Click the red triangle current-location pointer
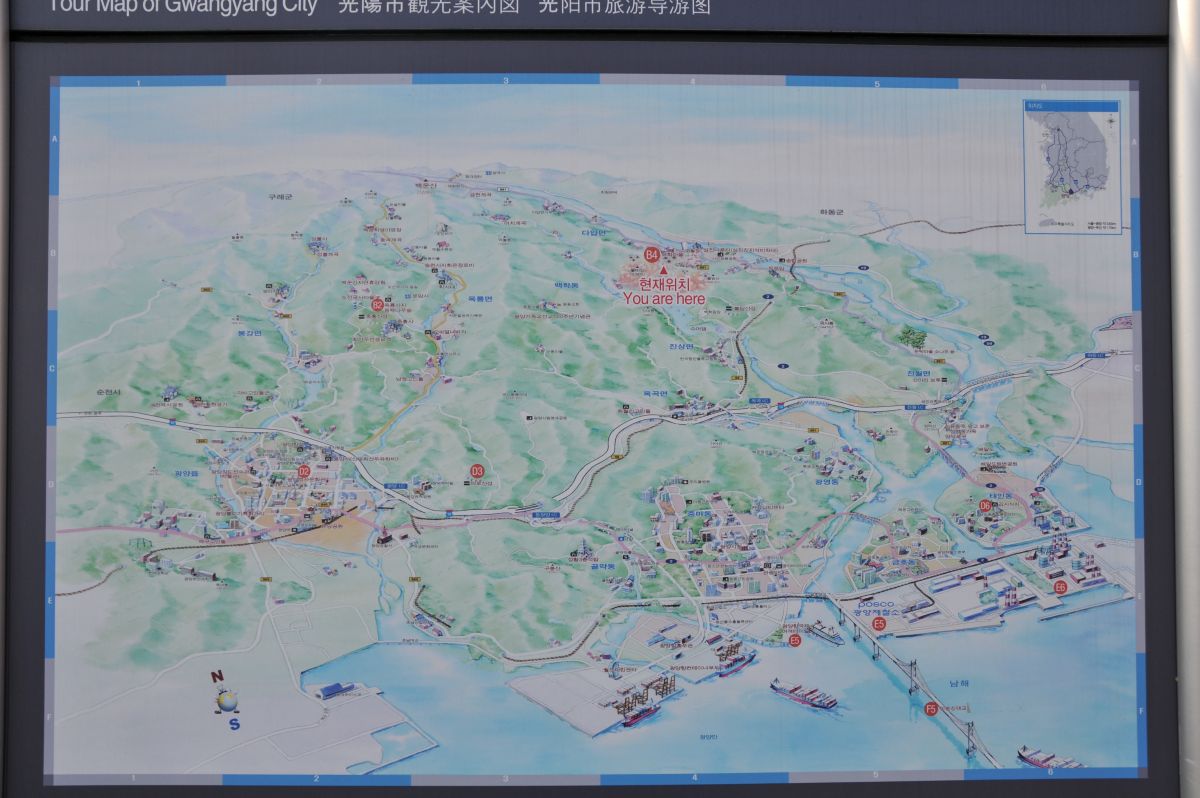Image resolution: width=1200 pixels, height=798 pixels. pos(662,271)
